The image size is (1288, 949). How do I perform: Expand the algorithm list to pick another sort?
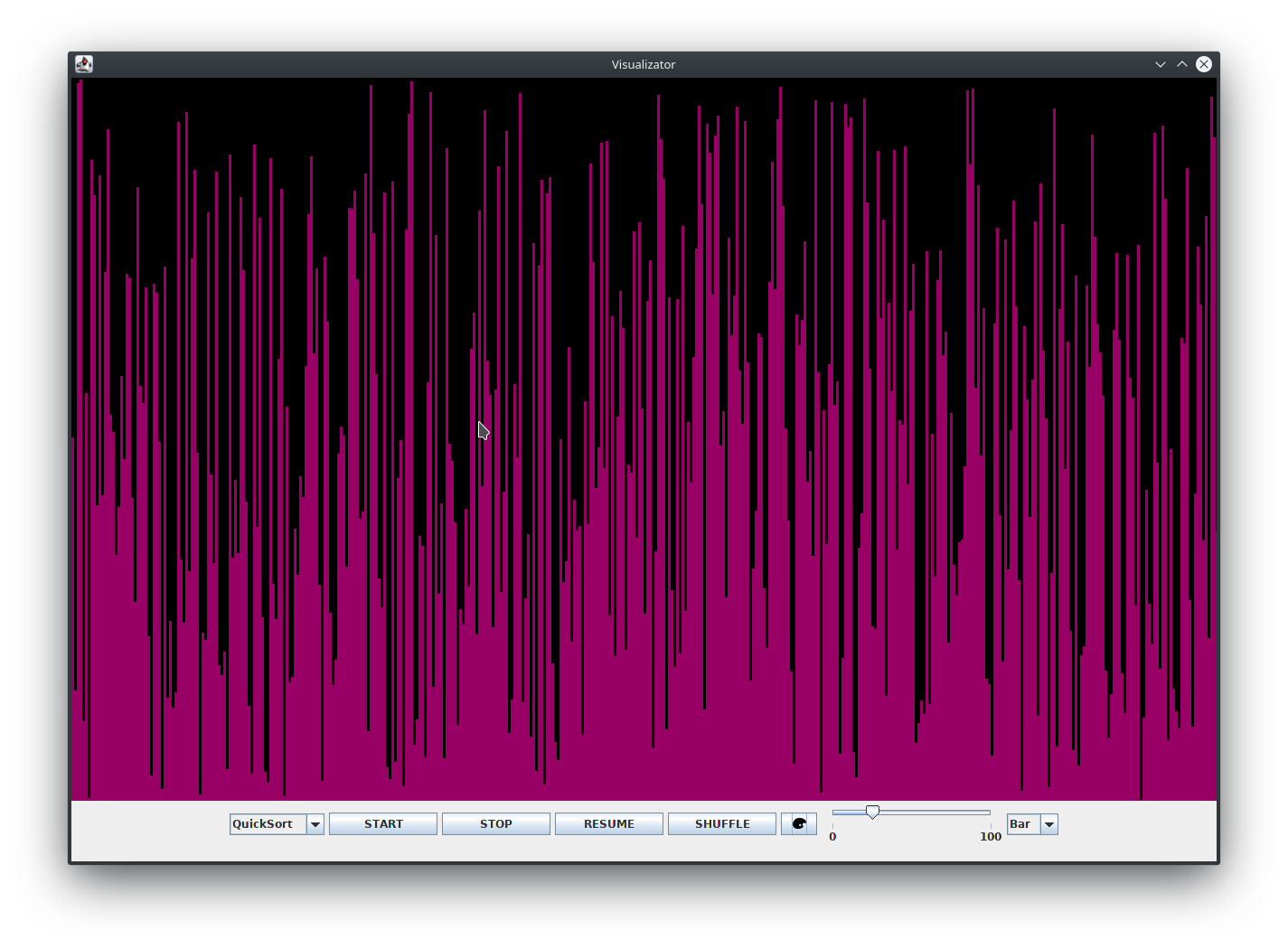(315, 823)
